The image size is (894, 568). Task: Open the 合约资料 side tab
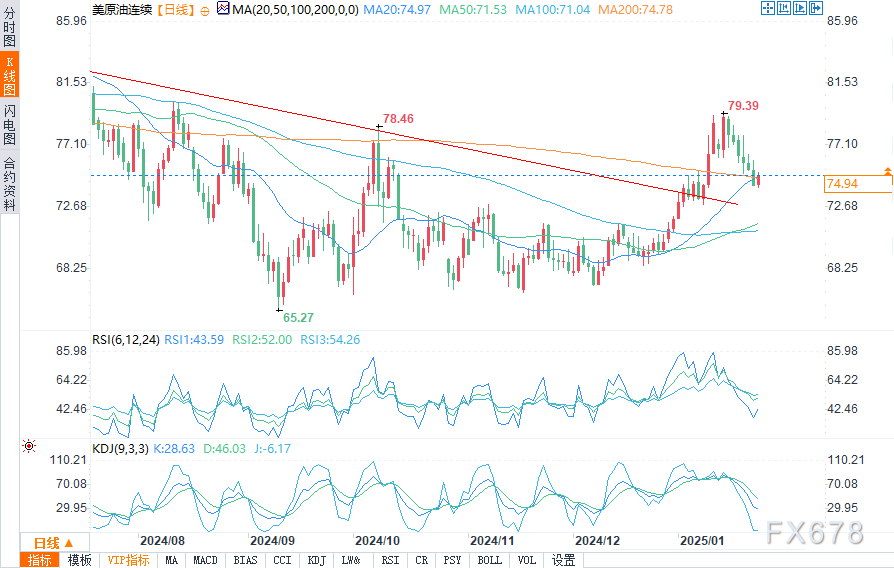coord(9,182)
